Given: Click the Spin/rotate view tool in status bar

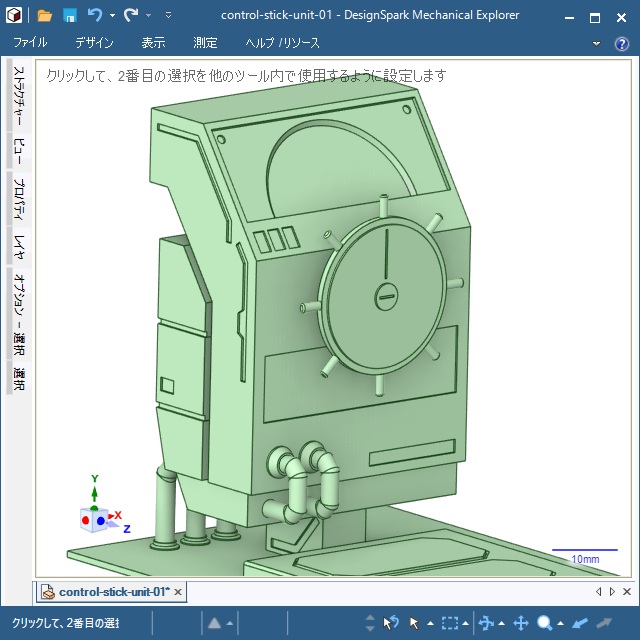Looking at the screenshot, I should (486, 623).
